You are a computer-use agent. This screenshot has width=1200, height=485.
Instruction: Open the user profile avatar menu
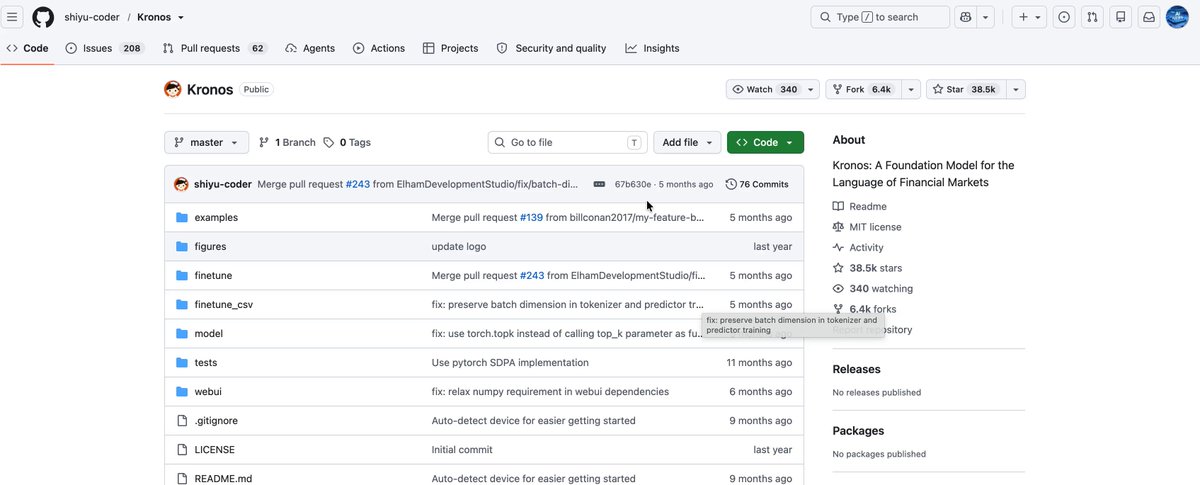1177,17
